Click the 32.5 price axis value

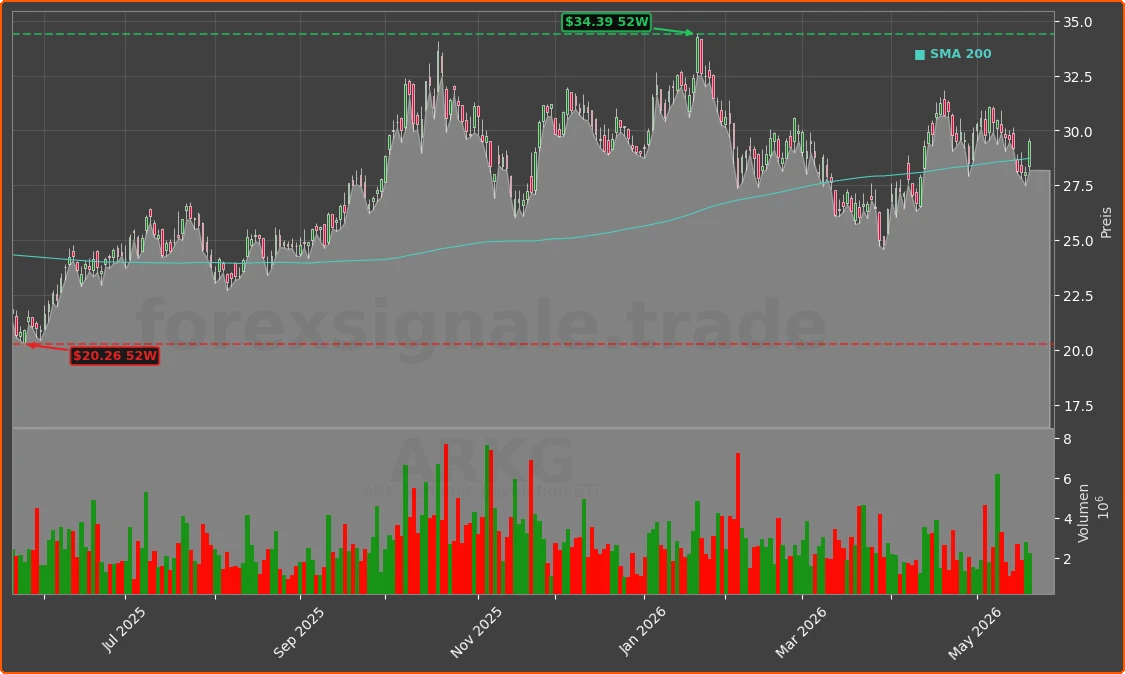tap(1078, 77)
